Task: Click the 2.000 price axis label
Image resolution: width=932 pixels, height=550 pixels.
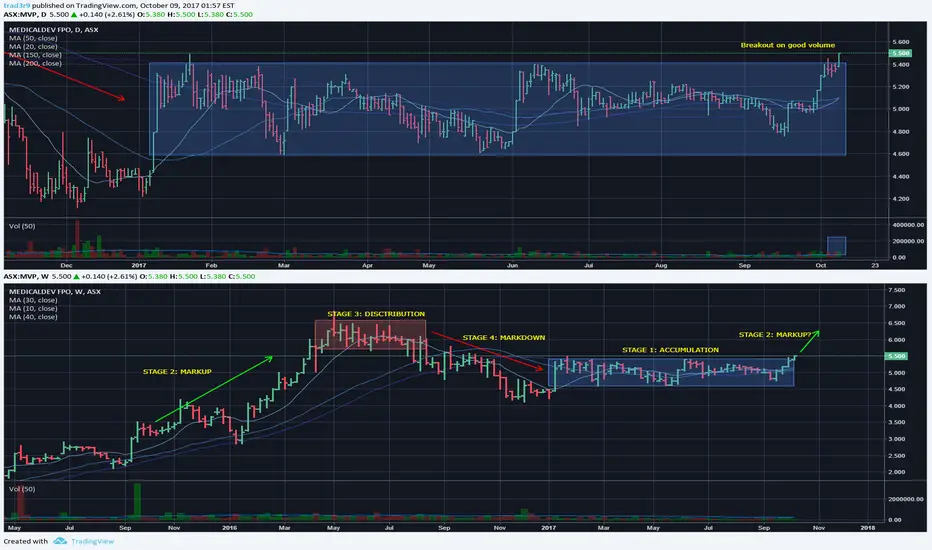Action: point(896,473)
